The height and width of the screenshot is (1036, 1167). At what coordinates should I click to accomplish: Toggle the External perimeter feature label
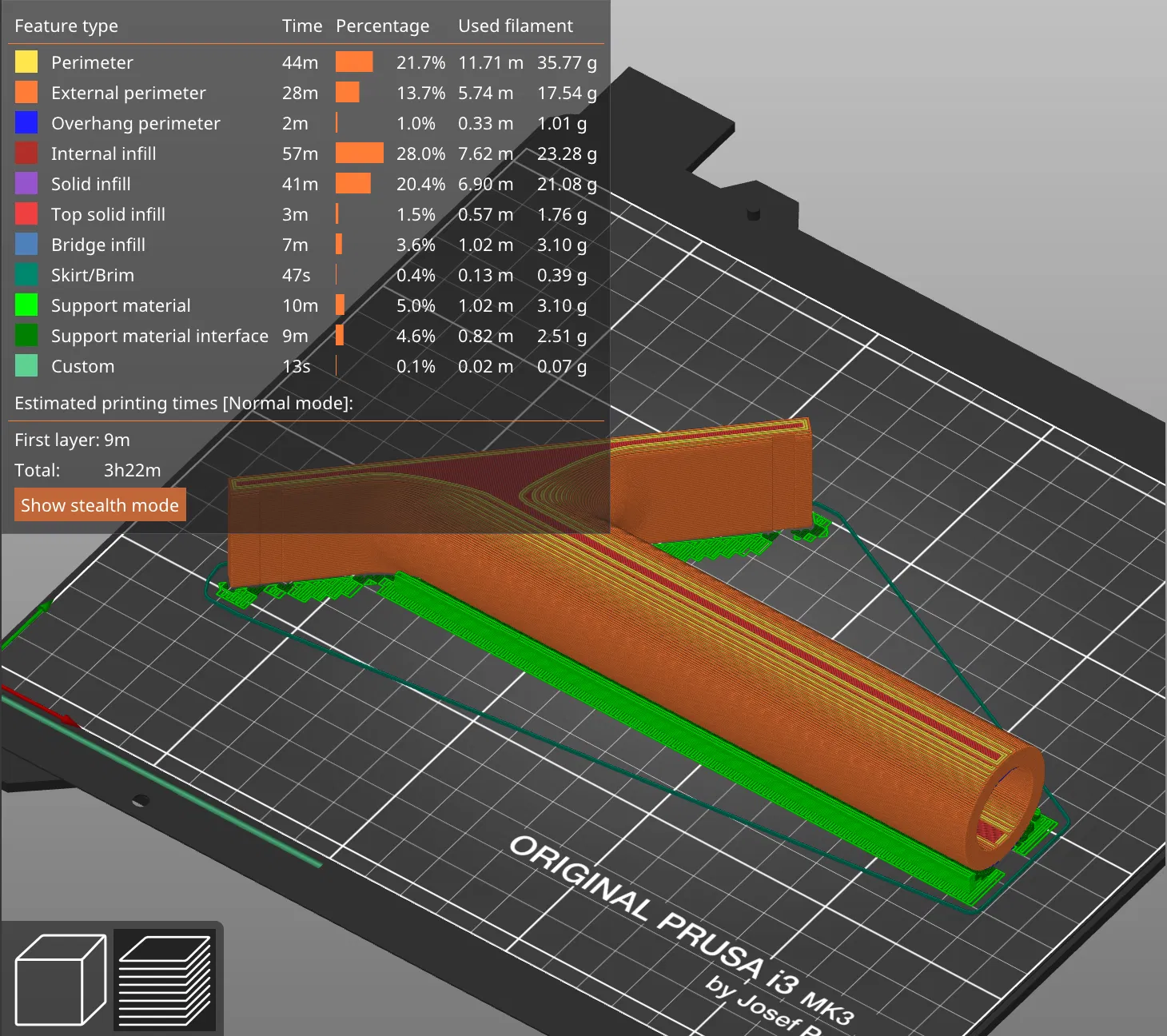[x=129, y=93]
